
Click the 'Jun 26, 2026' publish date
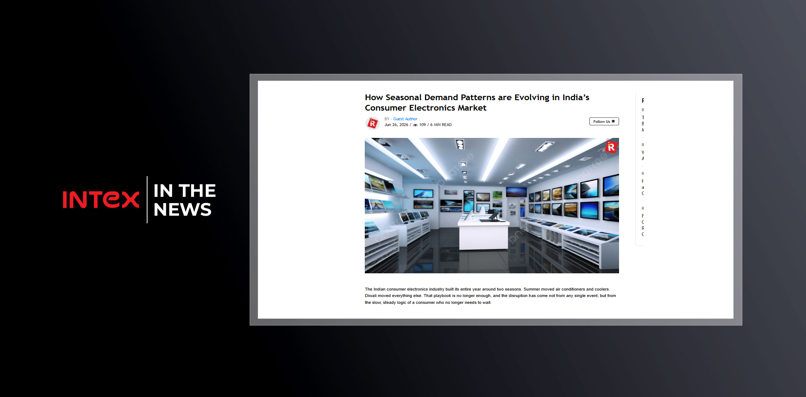[396, 124]
